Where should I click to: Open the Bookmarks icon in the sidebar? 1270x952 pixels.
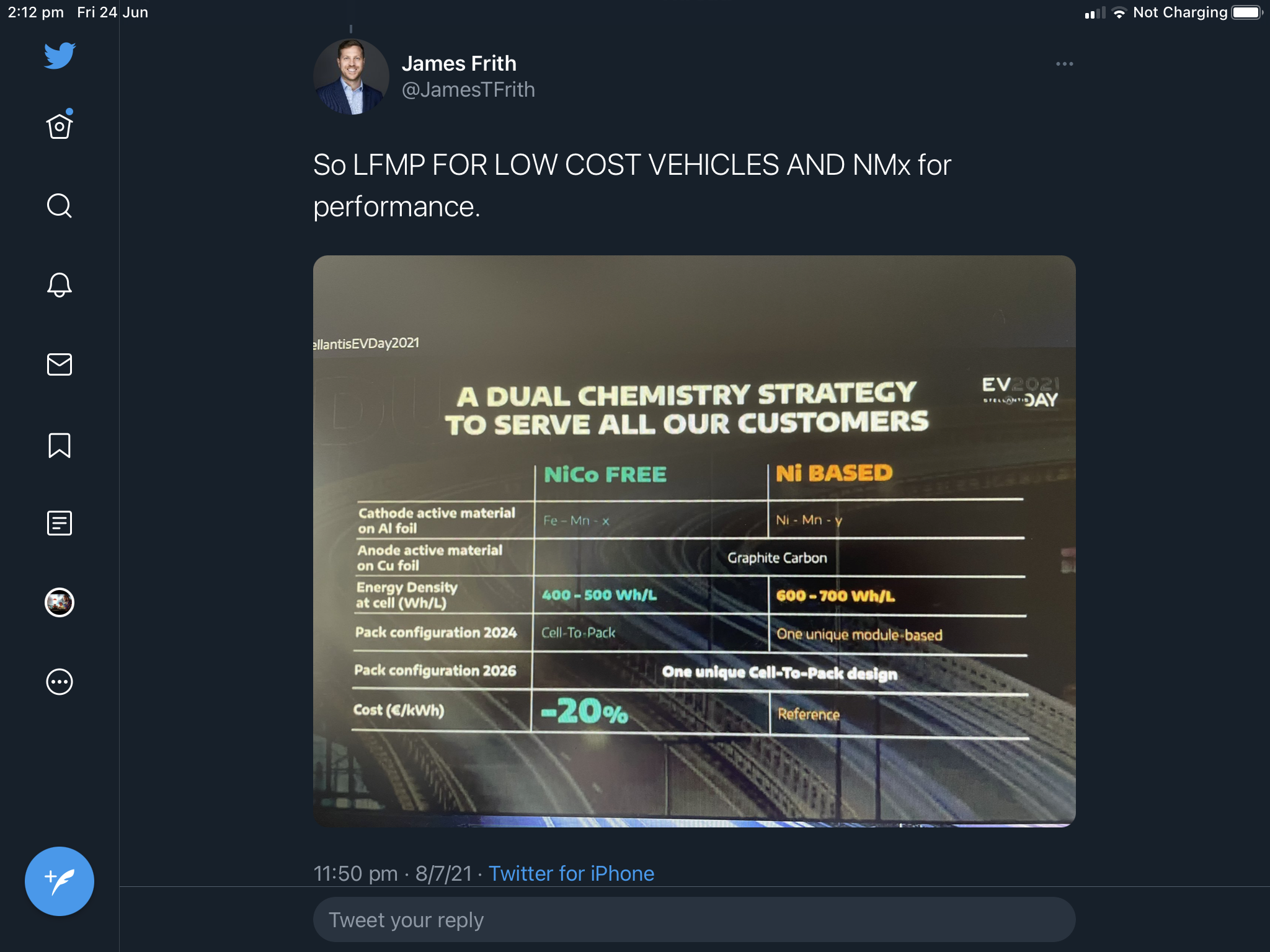pyautogui.click(x=60, y=445)
